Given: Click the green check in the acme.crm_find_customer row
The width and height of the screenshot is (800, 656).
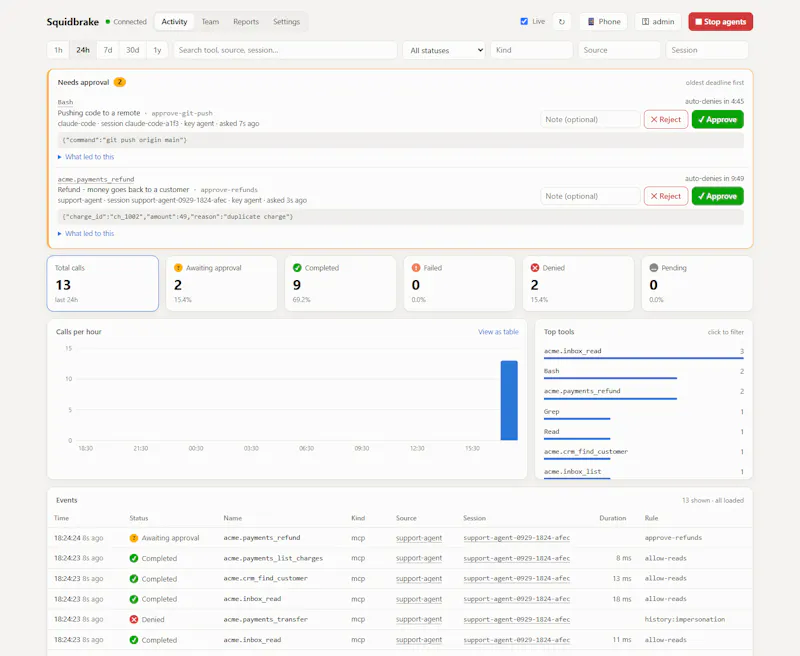Looking at the screenshot, I should coord(134,579).
